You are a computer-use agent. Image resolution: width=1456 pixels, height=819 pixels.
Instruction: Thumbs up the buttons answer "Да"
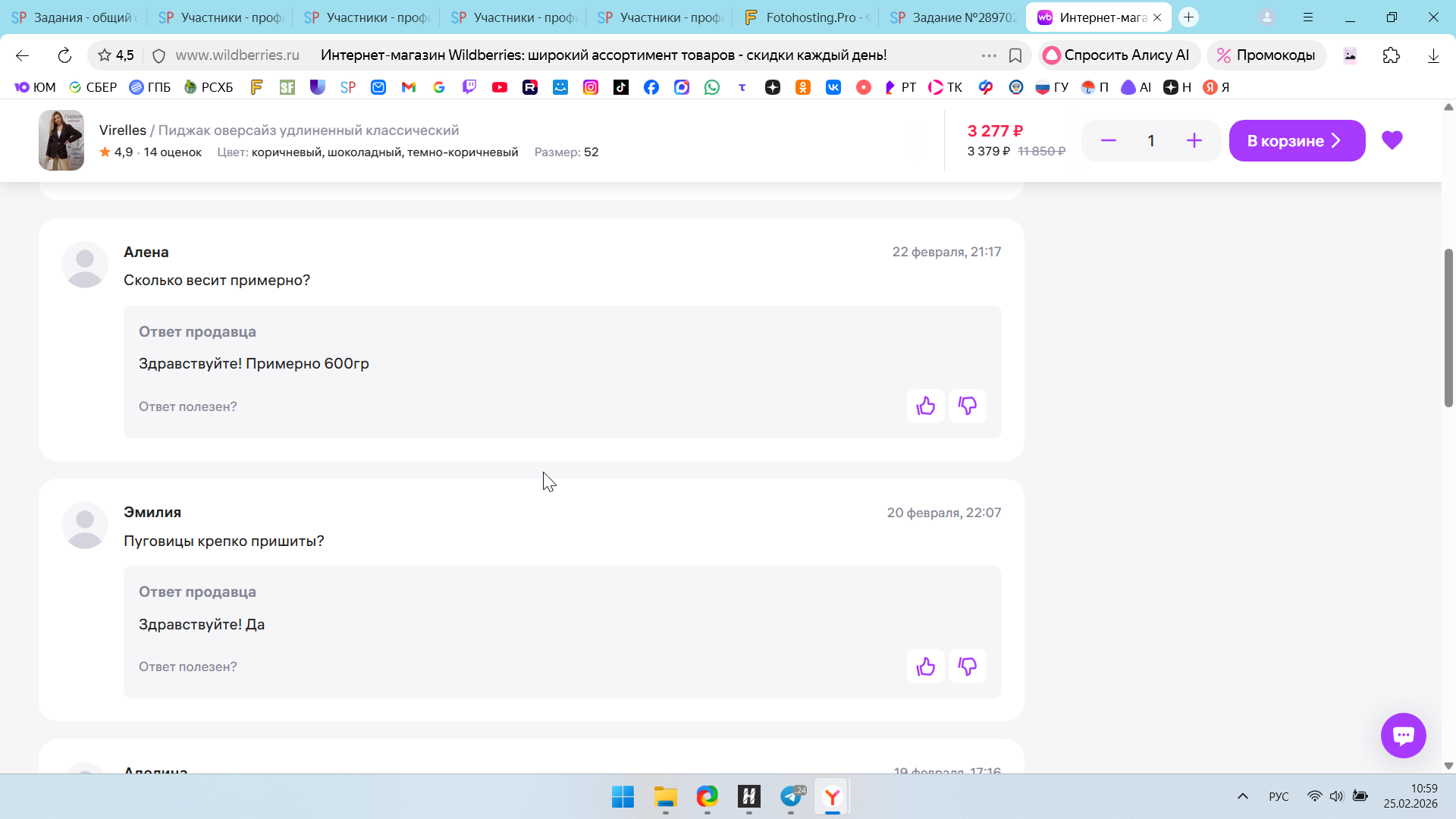coord(925,667)
